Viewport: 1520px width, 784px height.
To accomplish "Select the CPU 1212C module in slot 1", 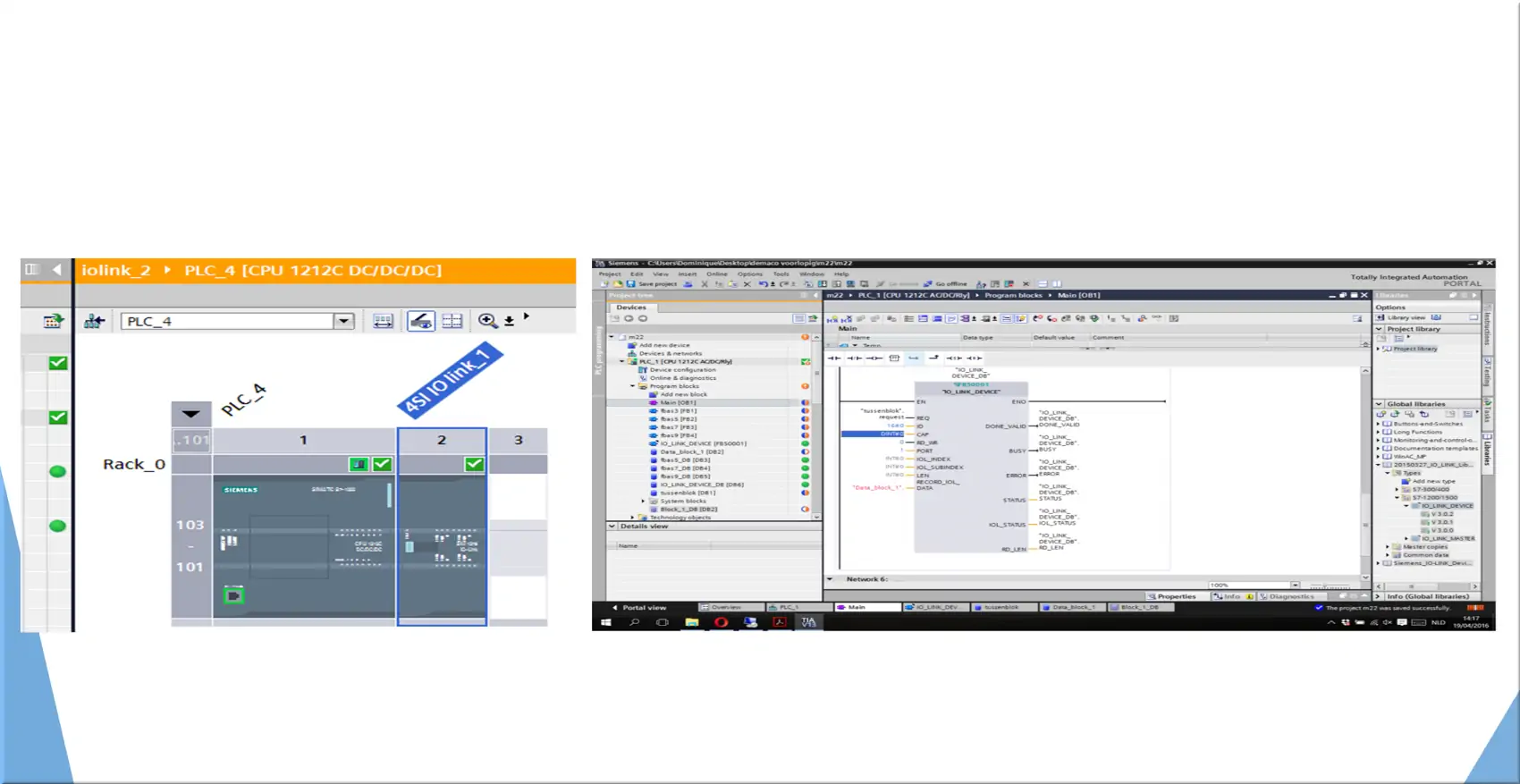I will pos(304,545).
